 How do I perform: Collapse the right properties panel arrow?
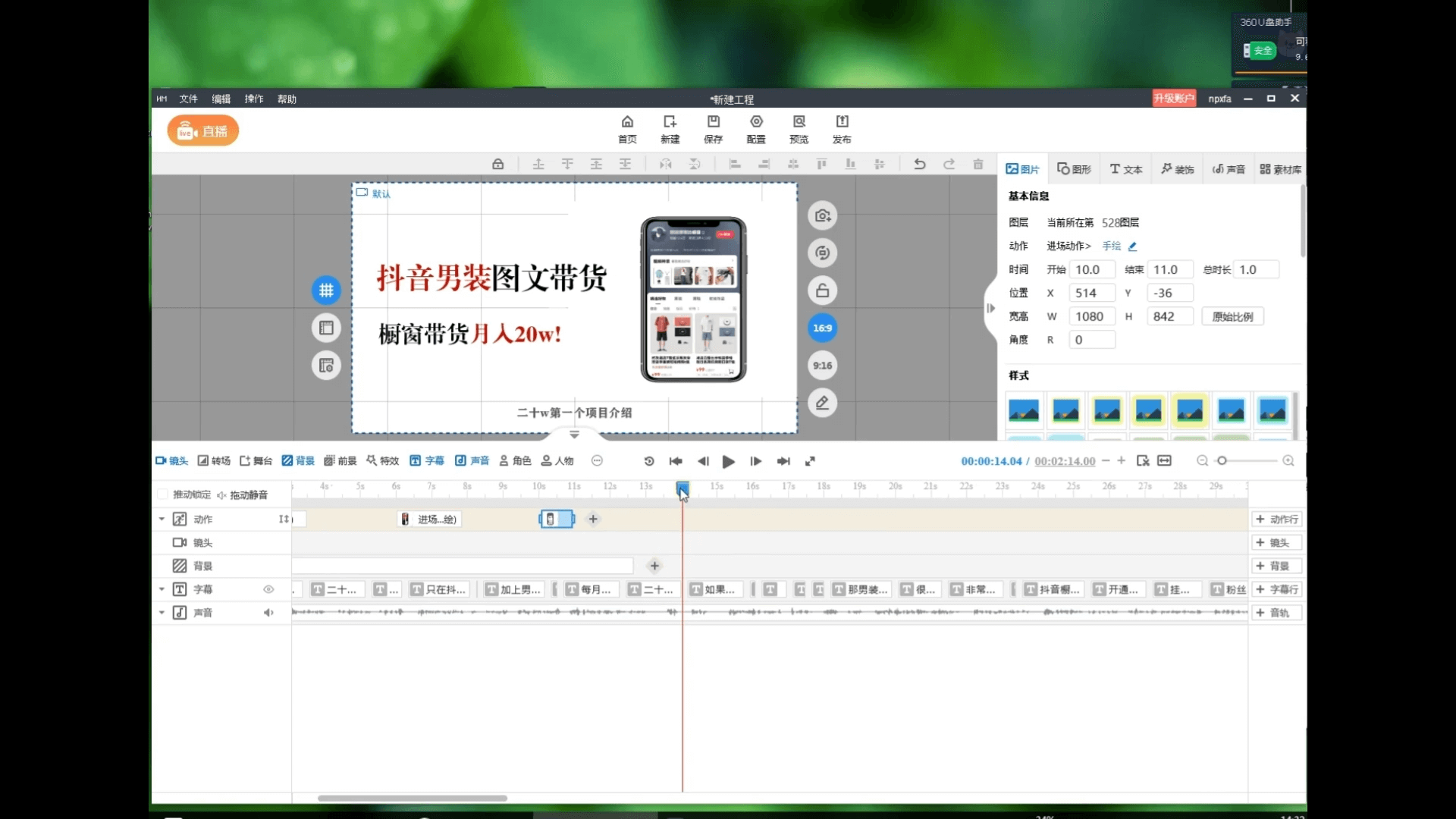(x=990, y=308)
